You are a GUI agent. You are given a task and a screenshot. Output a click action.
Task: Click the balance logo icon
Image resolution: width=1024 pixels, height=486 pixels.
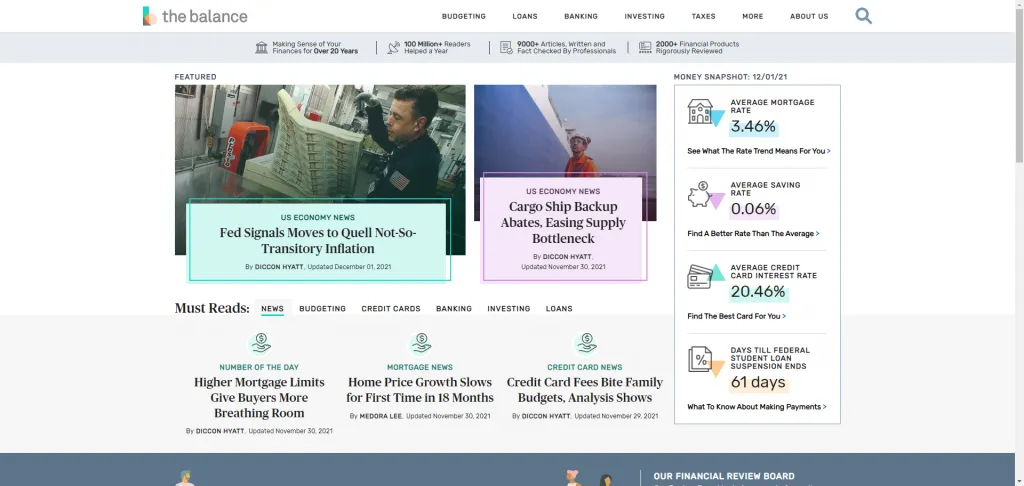pos(150,16)
